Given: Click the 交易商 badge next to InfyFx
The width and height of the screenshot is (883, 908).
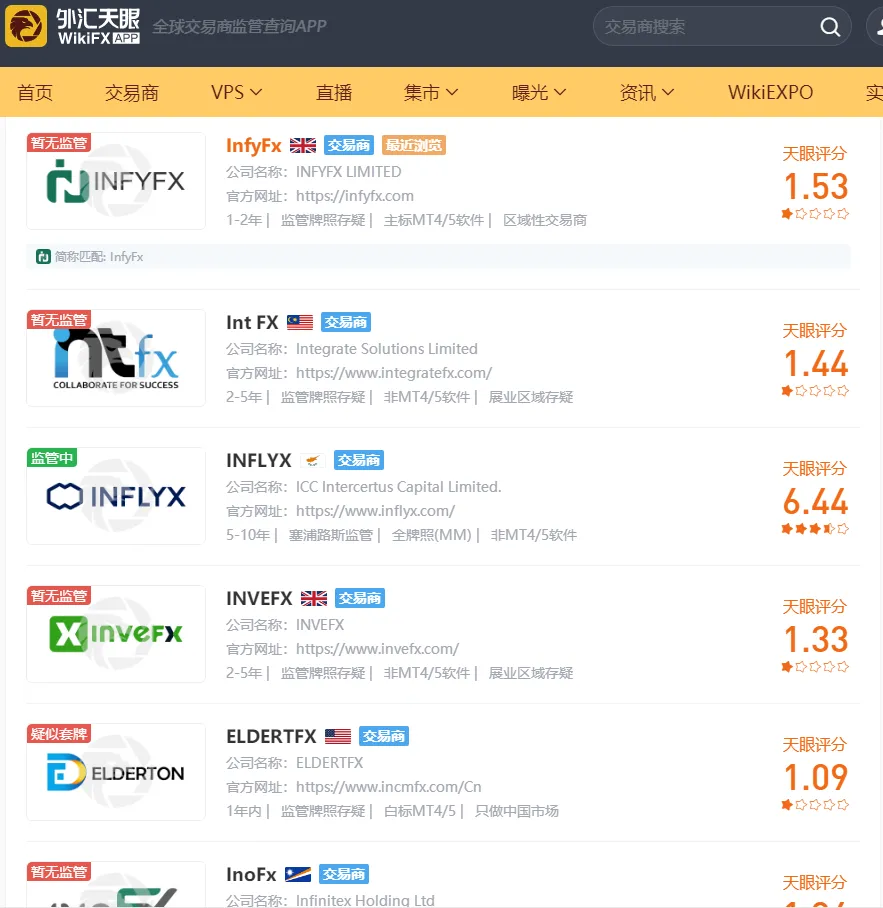Looking at the screenshot, I should coord(349,145).
